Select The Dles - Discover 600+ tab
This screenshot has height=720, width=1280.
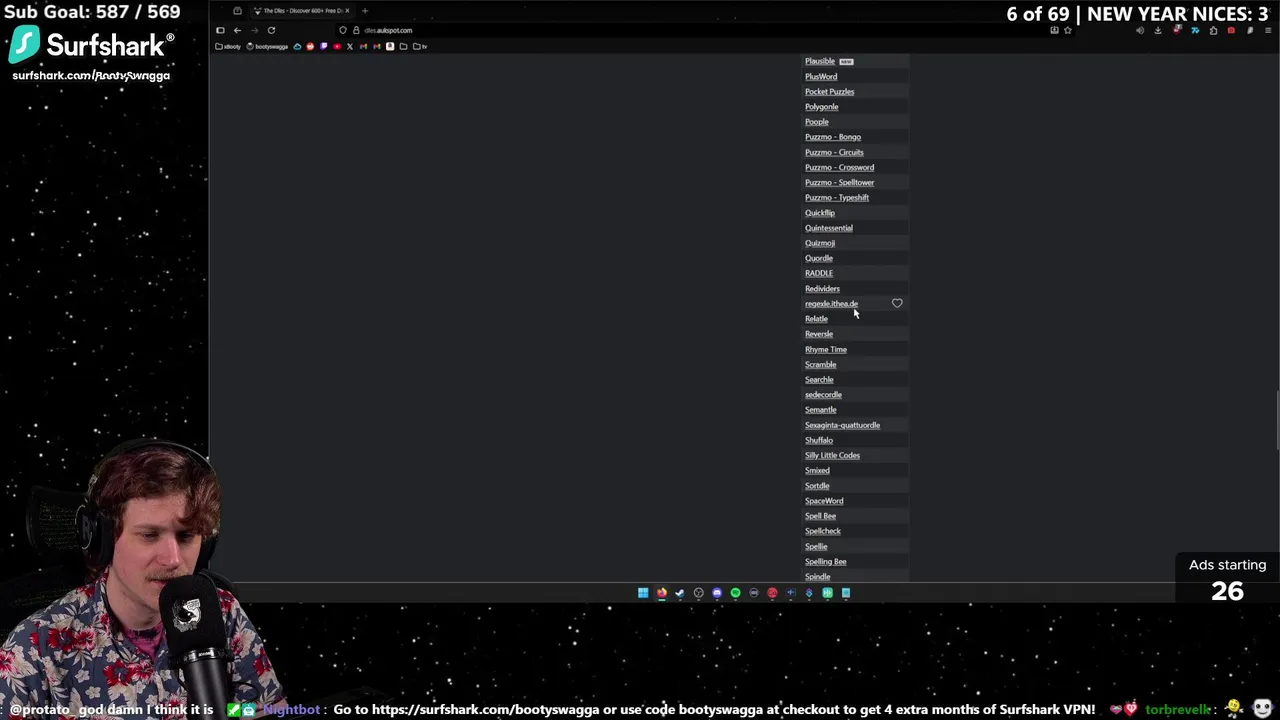(302, 11)
